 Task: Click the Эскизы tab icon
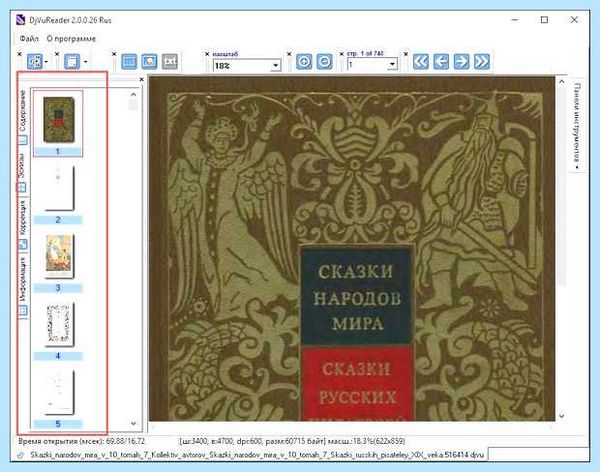pos(23,187)
